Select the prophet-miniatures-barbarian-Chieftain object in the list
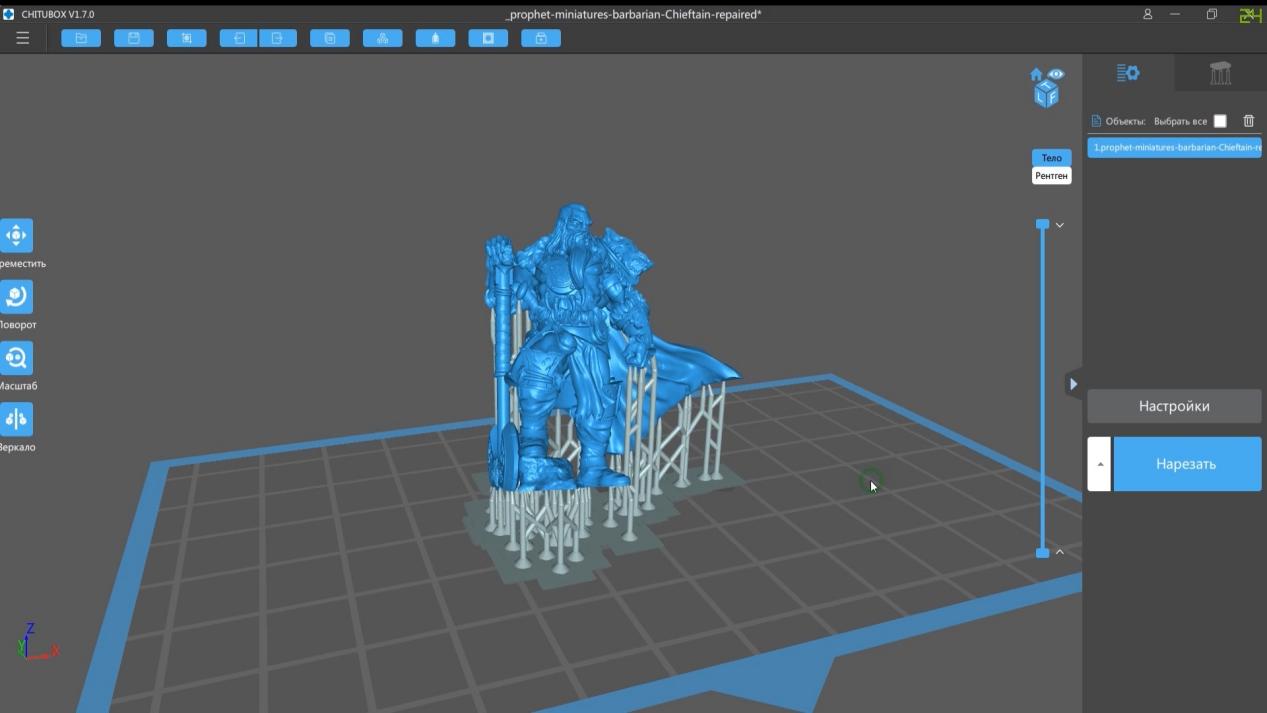The height and width of the screenshot is (713, 1267). (1175, 147)
